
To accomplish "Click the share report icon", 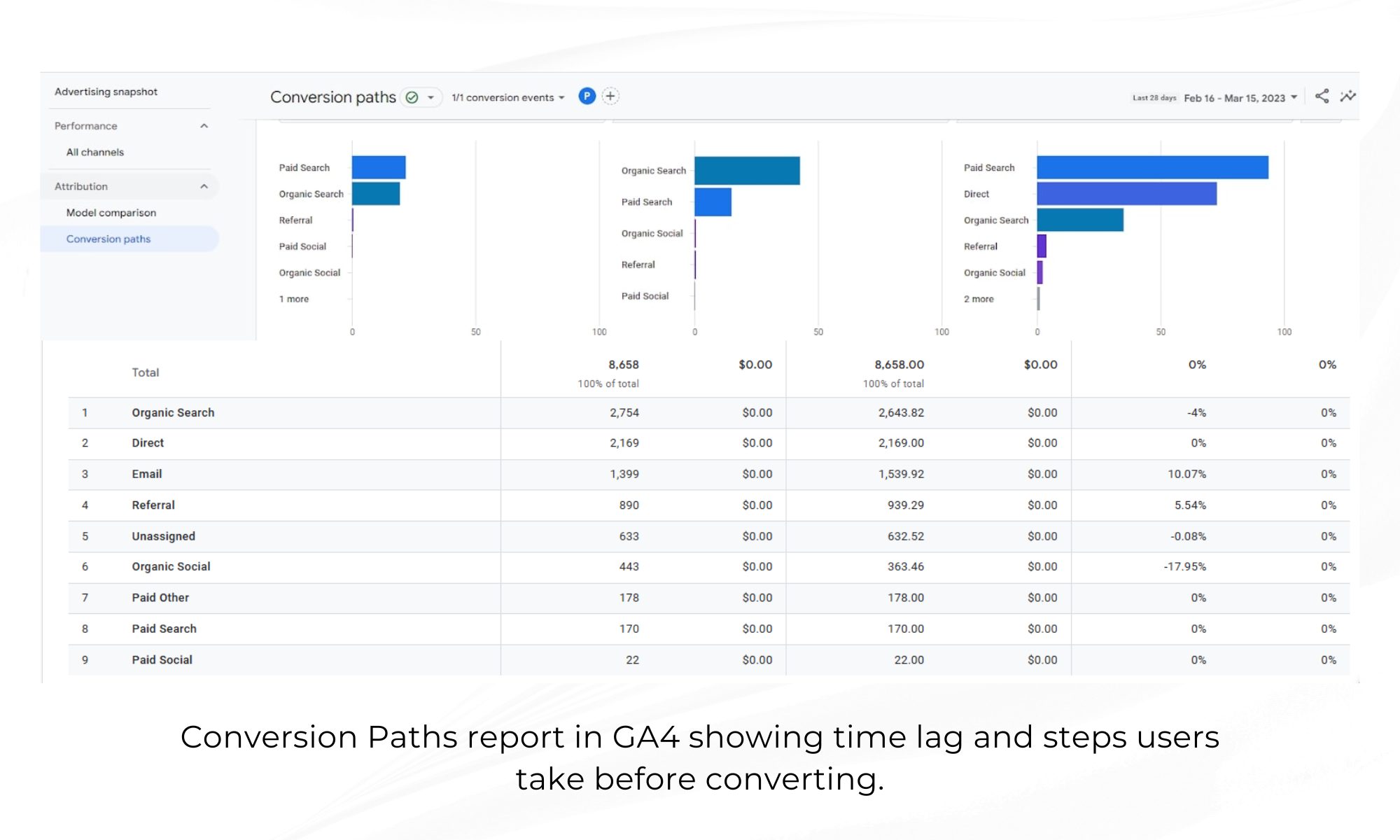I will coord(1322,97).
